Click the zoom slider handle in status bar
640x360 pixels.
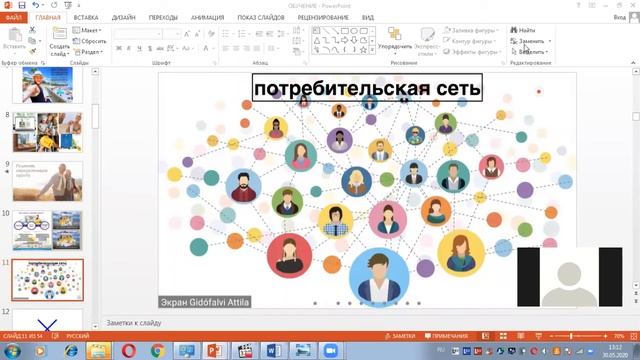571,336
